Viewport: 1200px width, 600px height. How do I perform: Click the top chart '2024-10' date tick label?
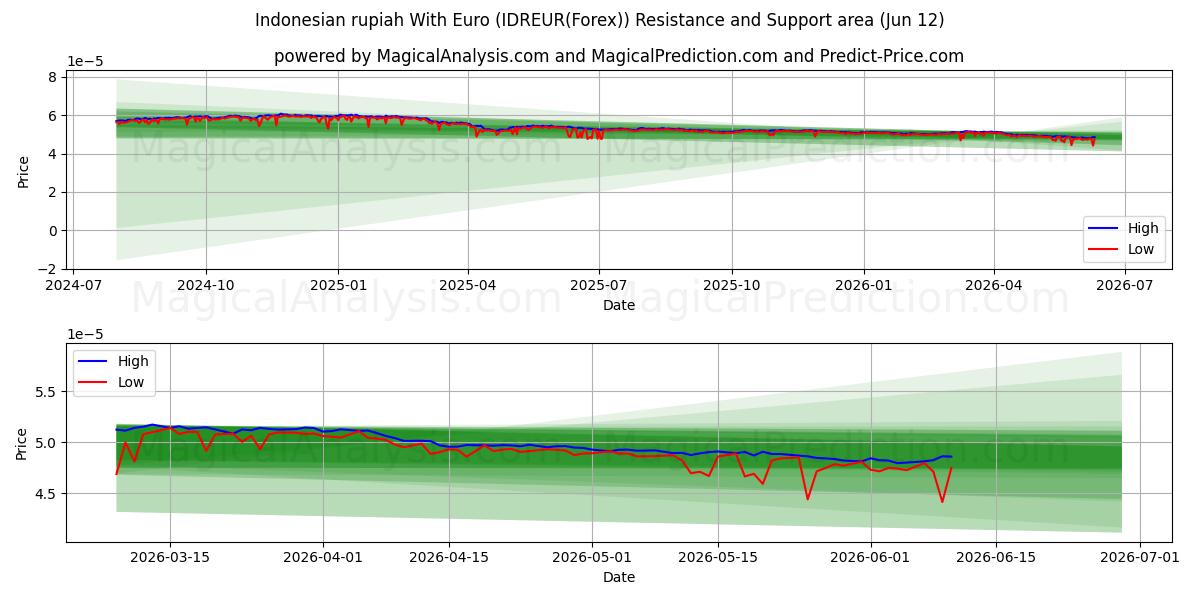(206, 285)
